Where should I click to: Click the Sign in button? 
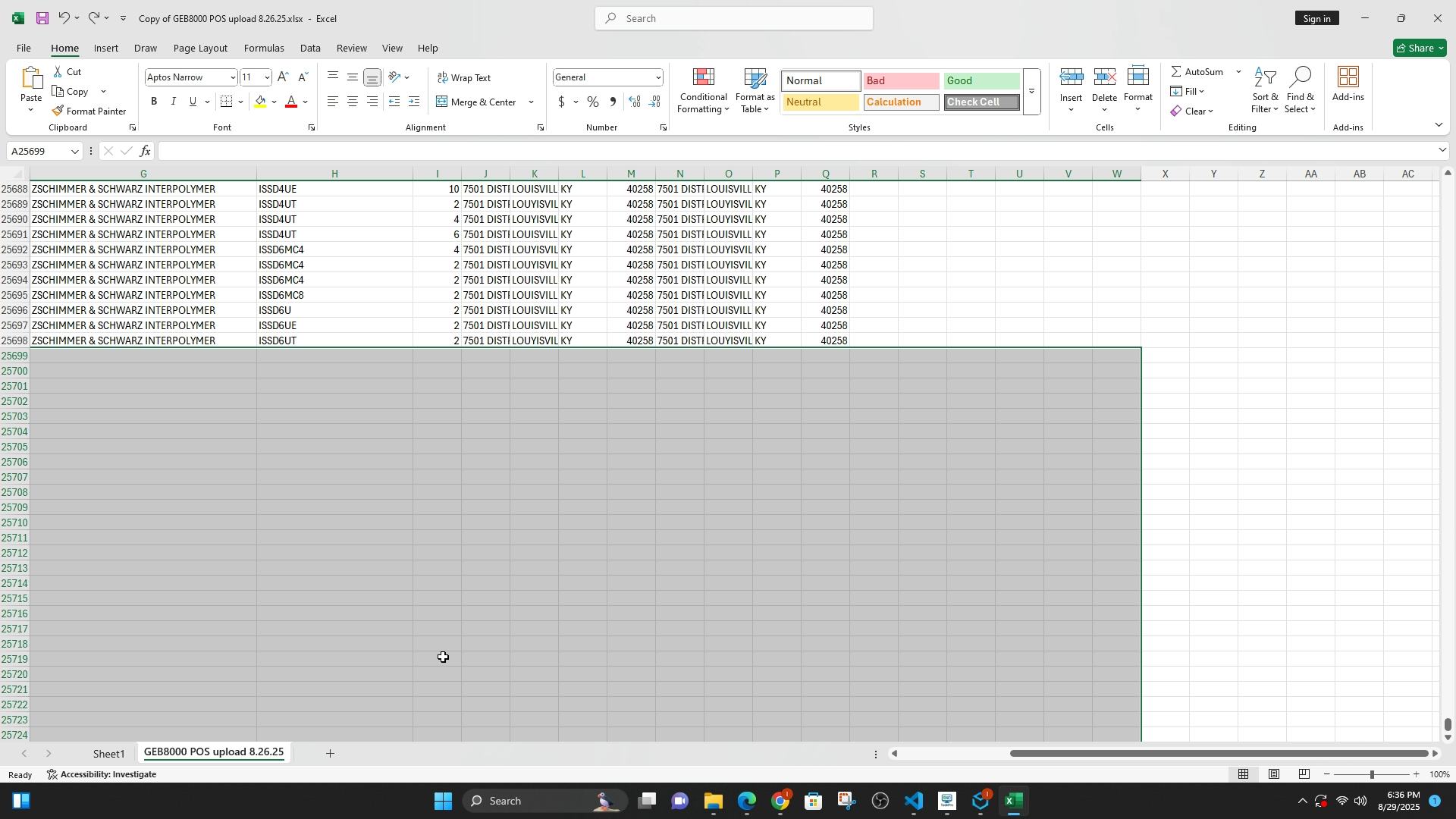1317,18
